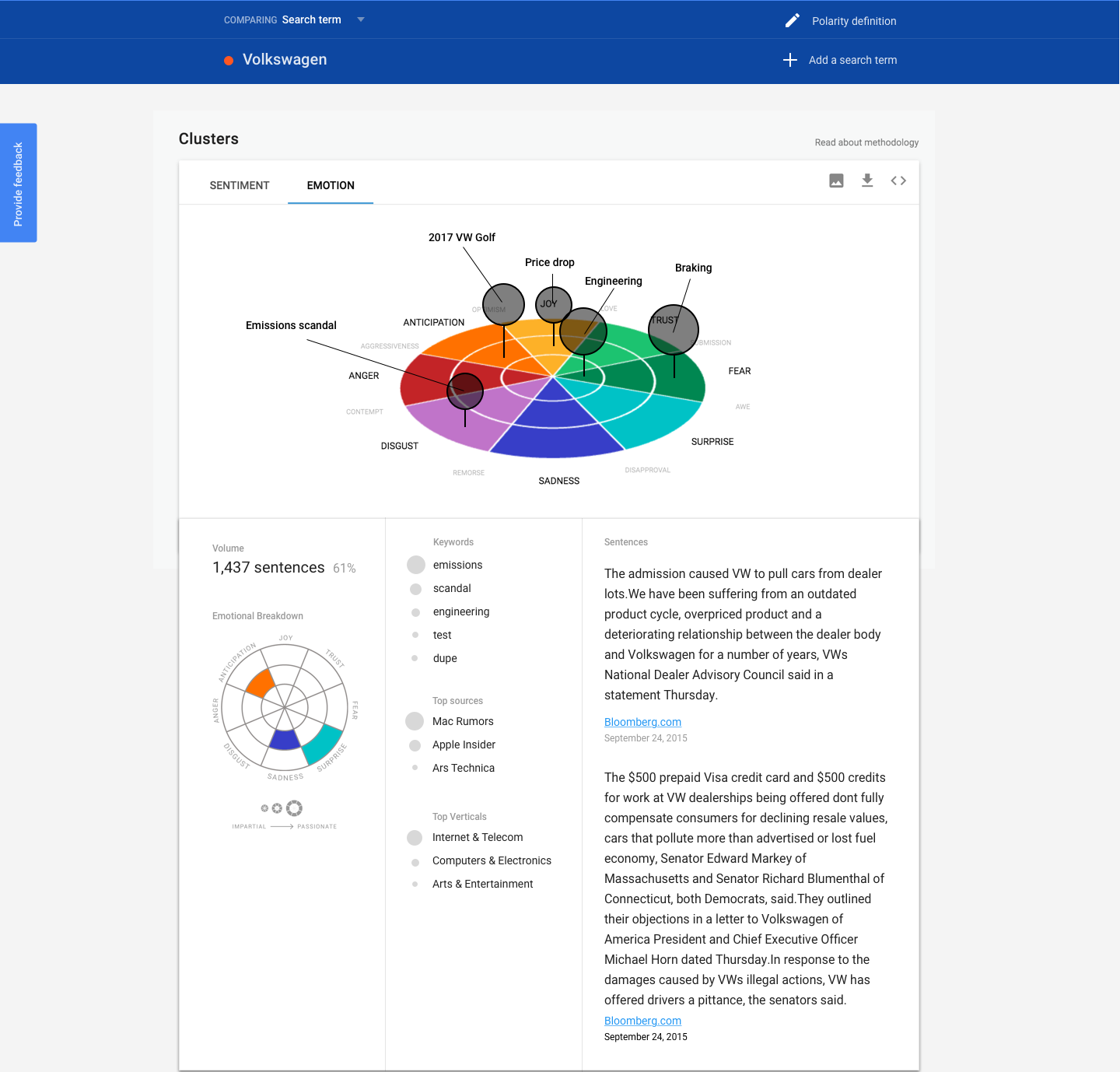The width and height of the screenshot is (1120, 1072).
Task: Click the Volkswagen search term title
Action: point(285,60)
